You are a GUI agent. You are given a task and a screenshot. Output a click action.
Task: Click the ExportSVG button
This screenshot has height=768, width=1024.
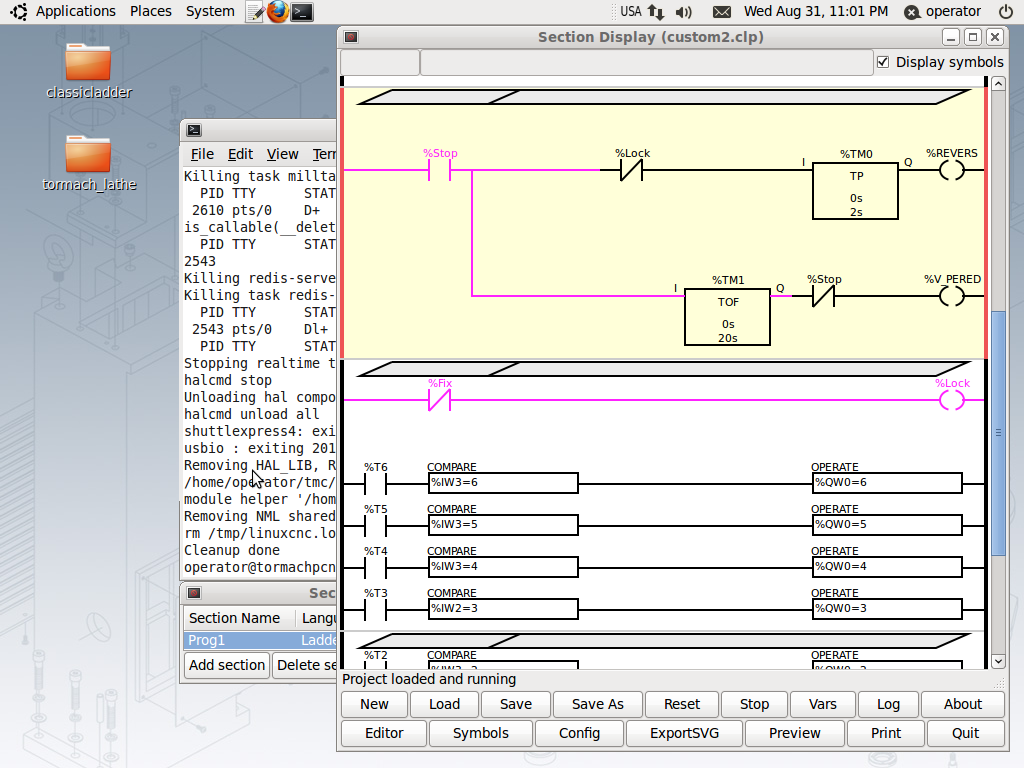(x=684, y=733)
